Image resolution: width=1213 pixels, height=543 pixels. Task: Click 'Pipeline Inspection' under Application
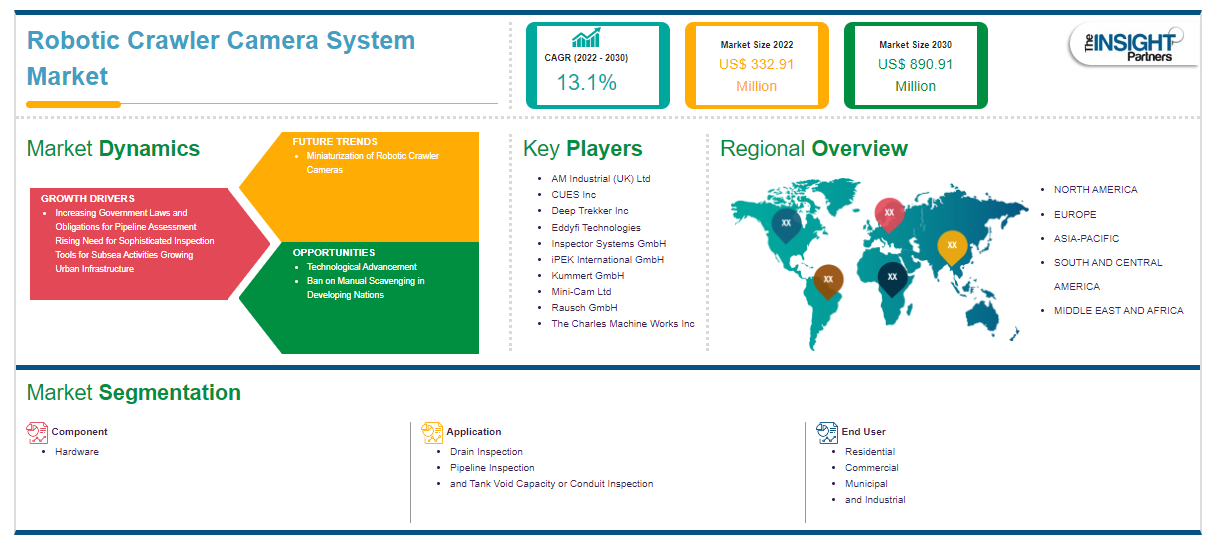492,468
